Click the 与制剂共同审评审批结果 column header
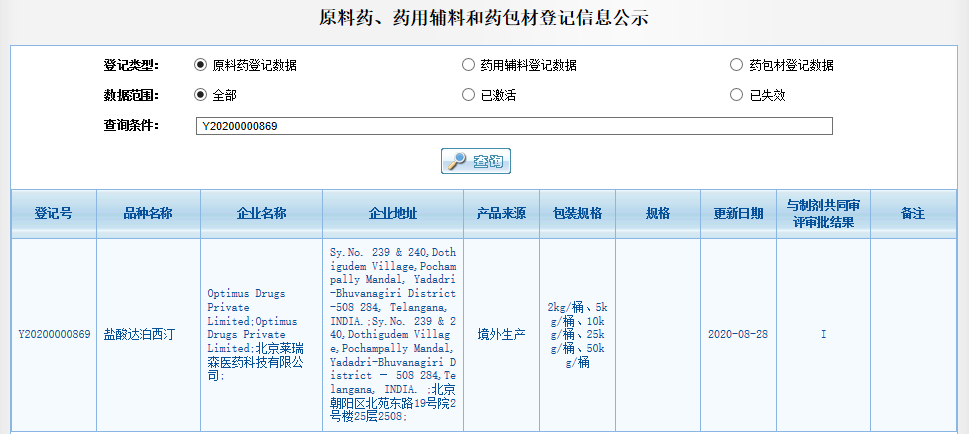The height and width of the screenshot is (434, 969). (x=824, y=214)
